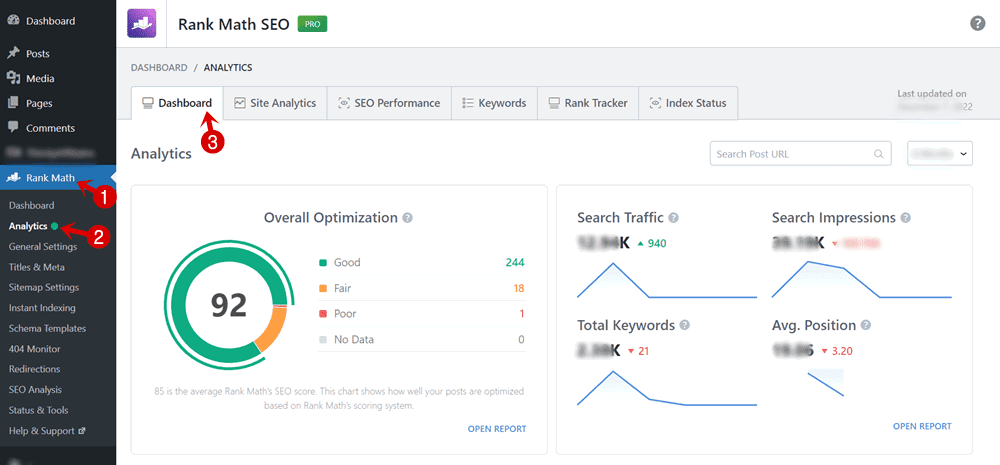Click the Total Keywords change value 21
Image resolution: width=1000 pixels, height=465 pixels.
click(x=643, y=351)
